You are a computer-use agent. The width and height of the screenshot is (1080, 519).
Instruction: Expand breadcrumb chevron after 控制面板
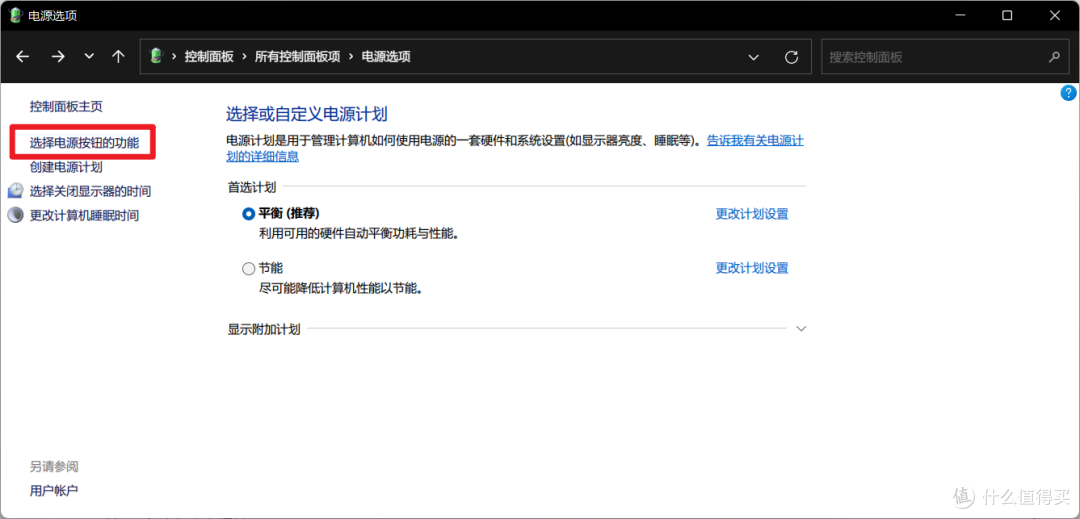click(x=244, y=57)
